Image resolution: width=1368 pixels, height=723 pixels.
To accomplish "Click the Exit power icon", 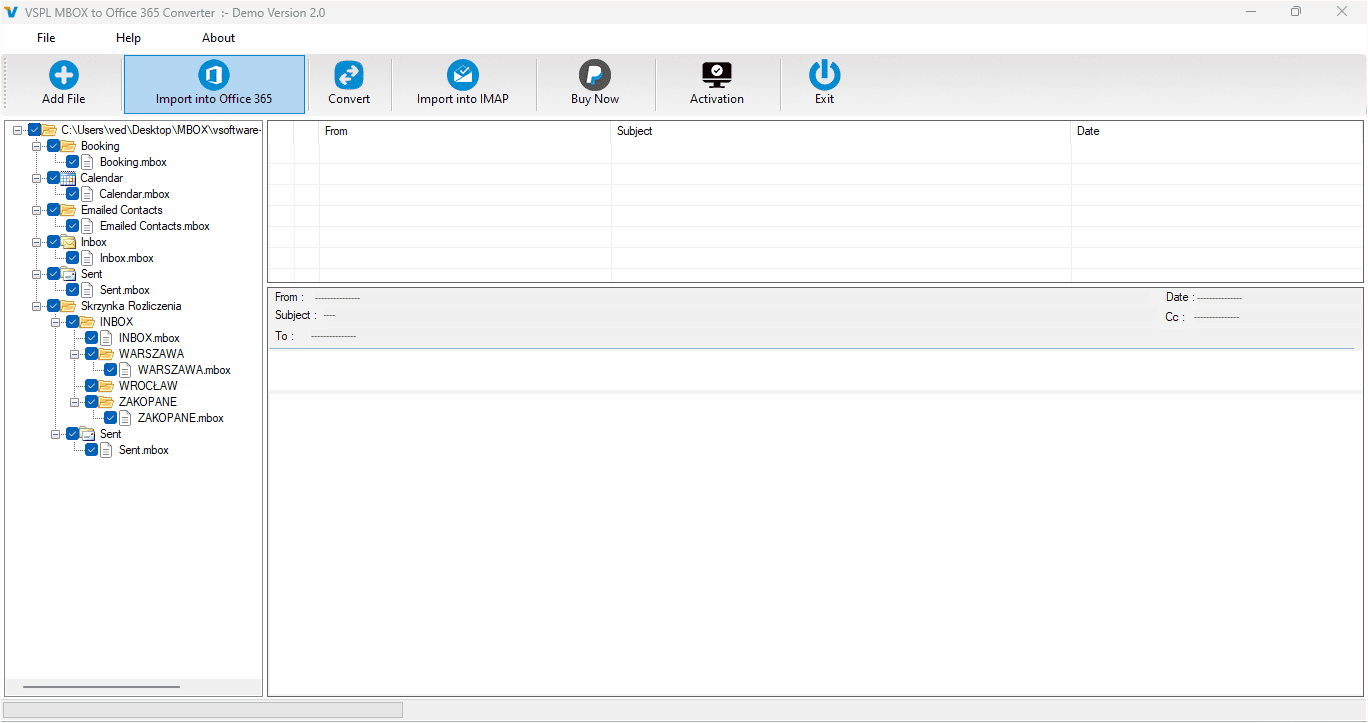I will pos(825,75).
